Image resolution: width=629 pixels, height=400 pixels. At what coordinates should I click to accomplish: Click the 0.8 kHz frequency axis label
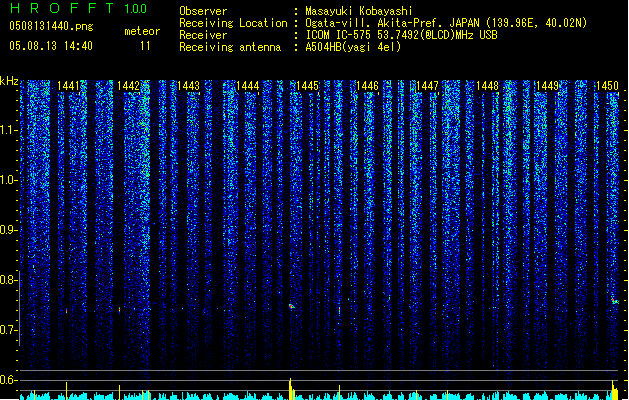pyautogui.click(x=8, y=280)
